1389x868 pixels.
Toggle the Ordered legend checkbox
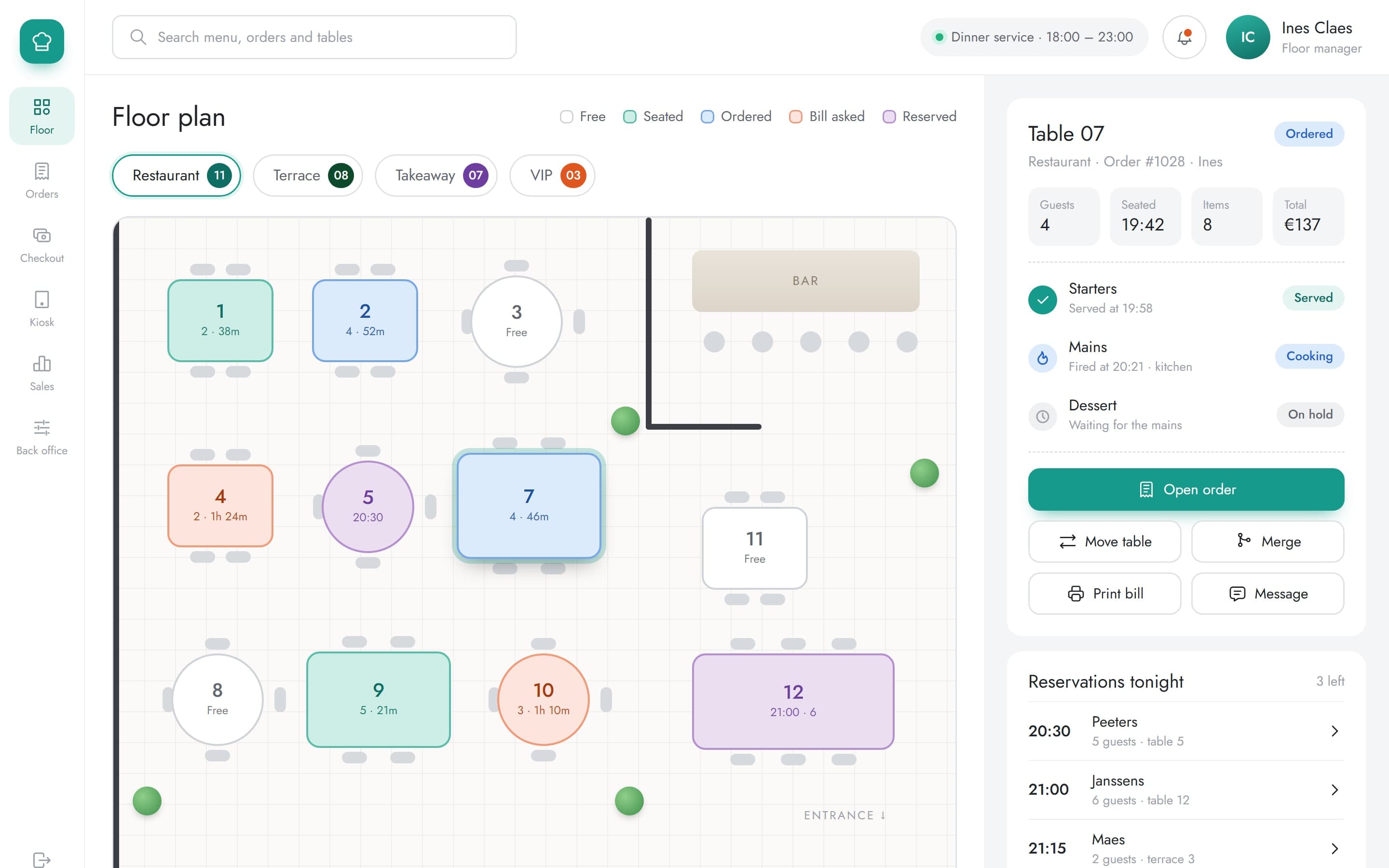click(707, 117)
